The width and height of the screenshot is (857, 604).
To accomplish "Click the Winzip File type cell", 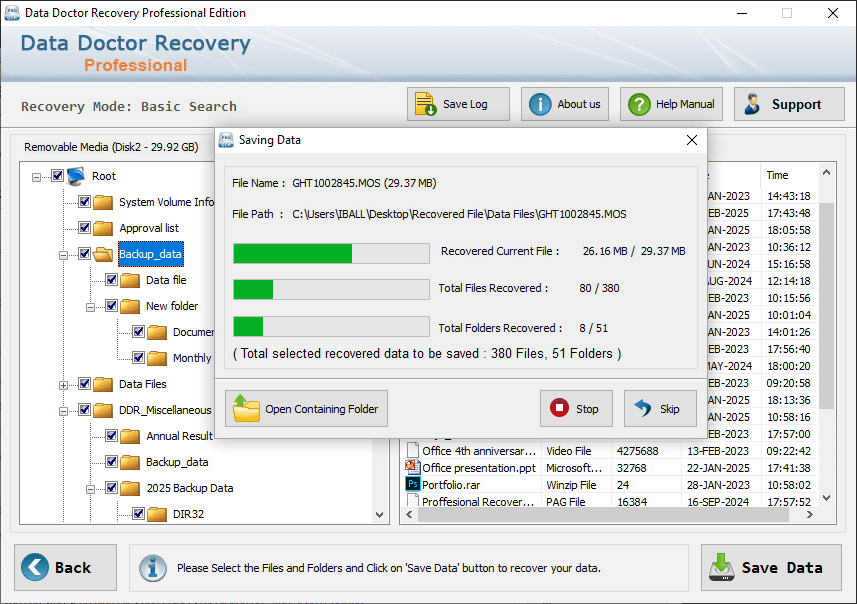I will (x=570, y=485).
